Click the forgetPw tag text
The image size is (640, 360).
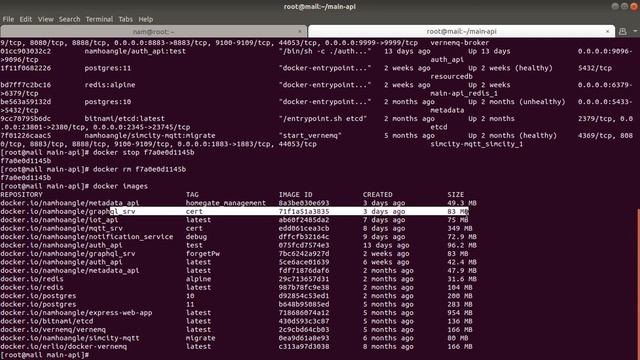pos(203,253)
